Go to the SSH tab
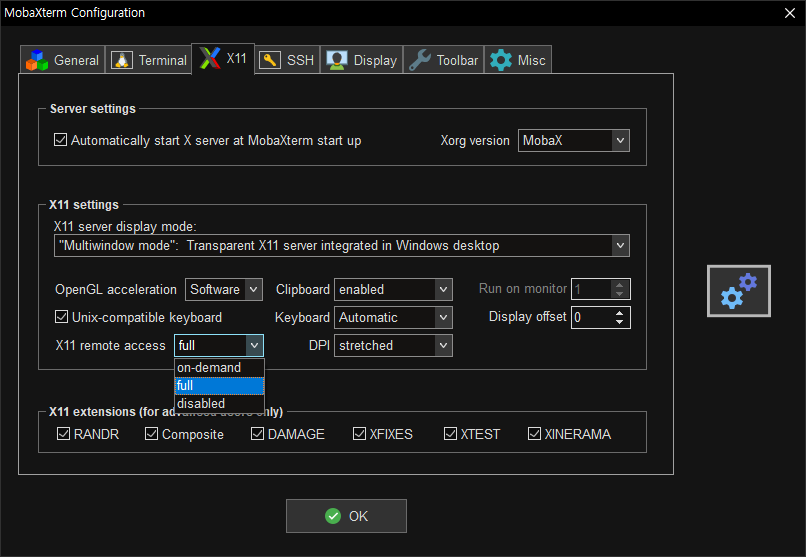The width and height of the screenshot is (806, 557). [287, 60]
